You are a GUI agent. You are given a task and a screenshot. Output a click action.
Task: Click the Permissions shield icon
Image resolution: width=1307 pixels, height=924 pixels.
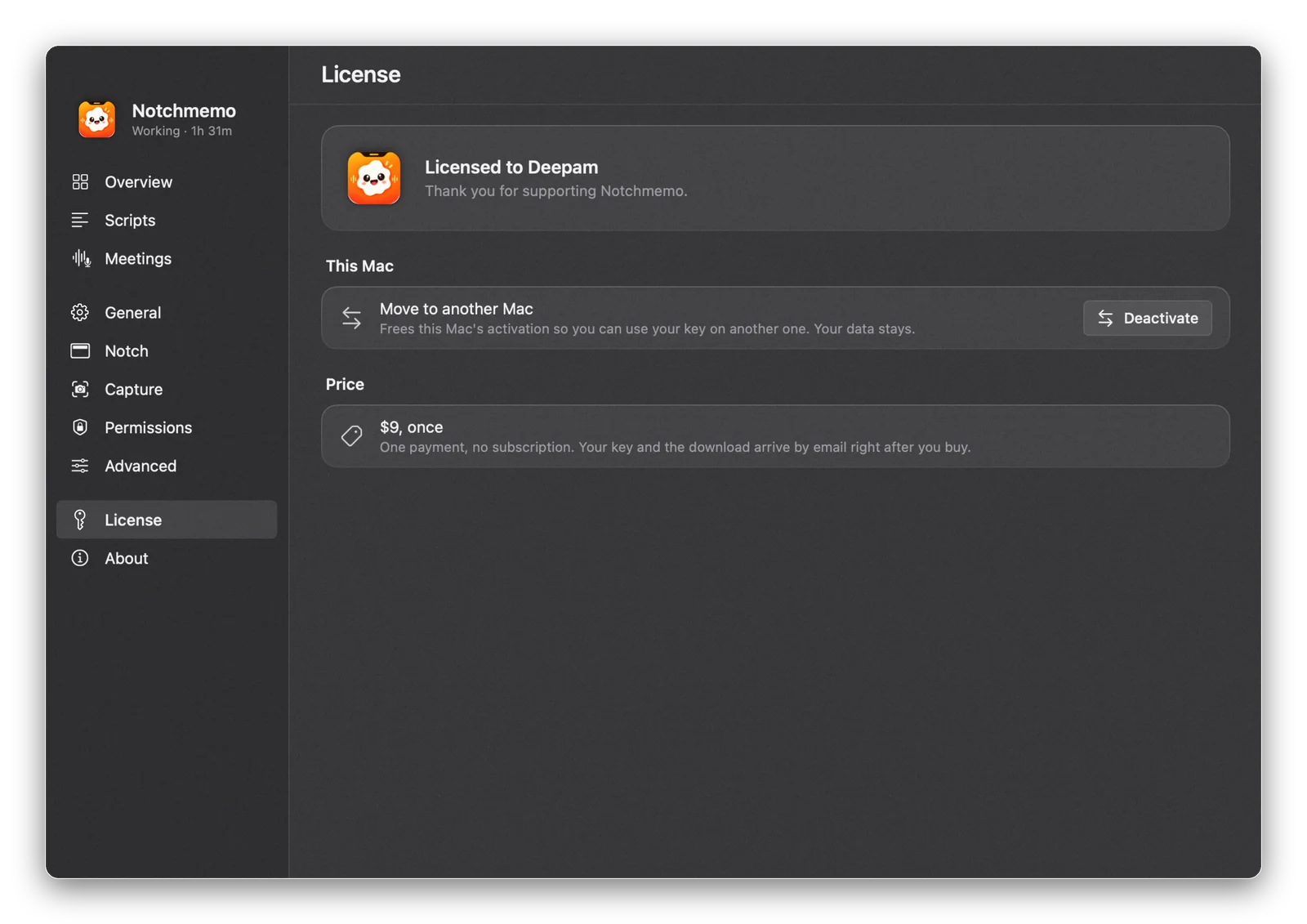click(80, 427)
